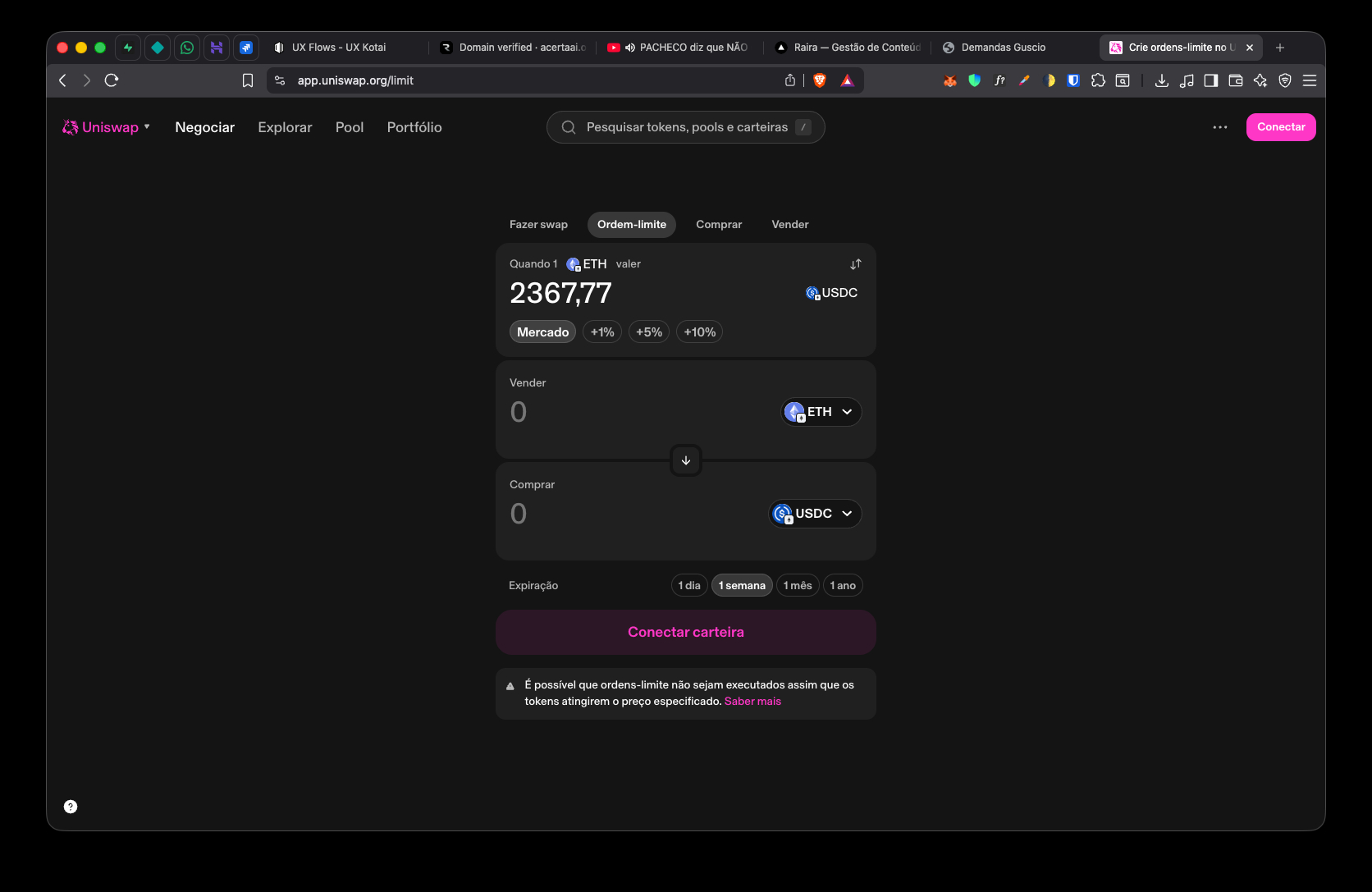Click the swap direction down-arrow button

tap(686, 460)
